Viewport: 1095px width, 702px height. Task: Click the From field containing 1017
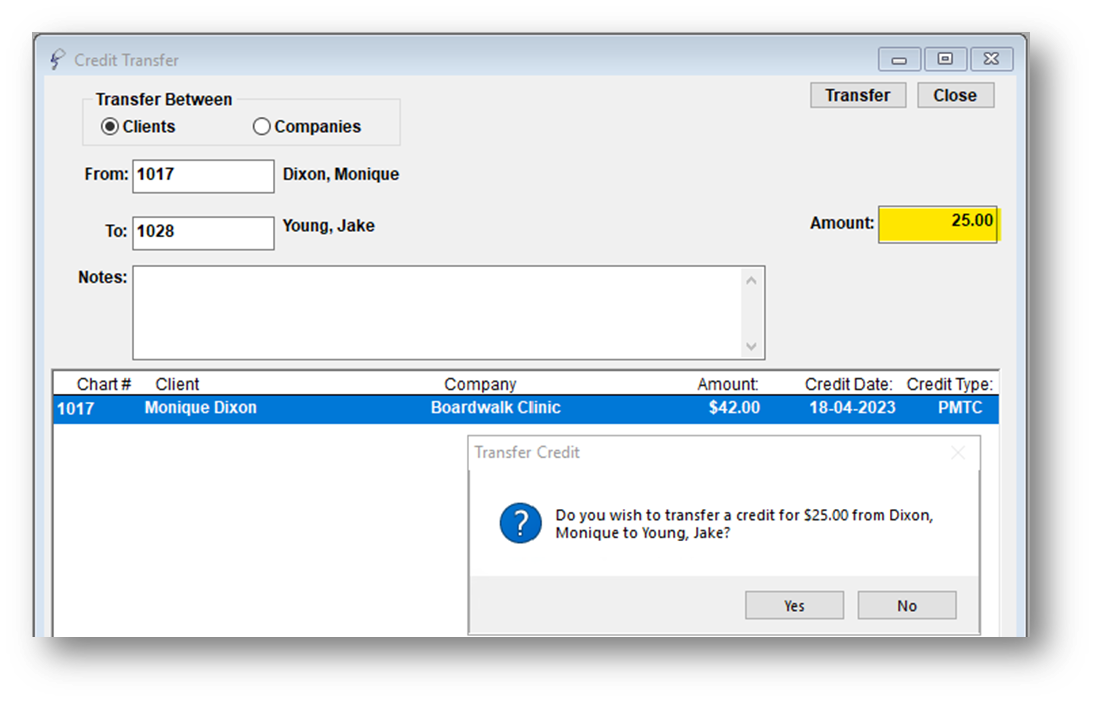pos(203,176)
